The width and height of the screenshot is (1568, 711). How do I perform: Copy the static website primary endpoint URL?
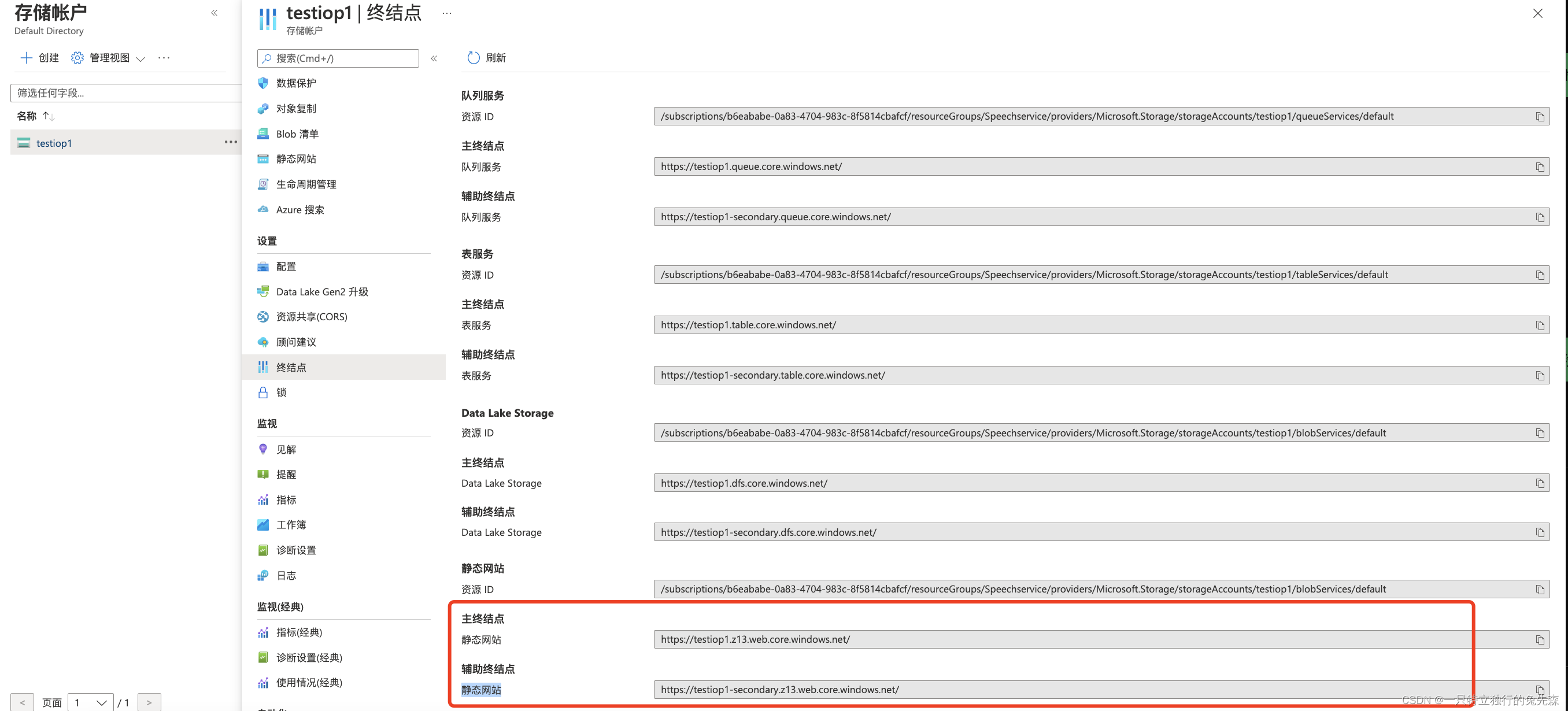1540,640
